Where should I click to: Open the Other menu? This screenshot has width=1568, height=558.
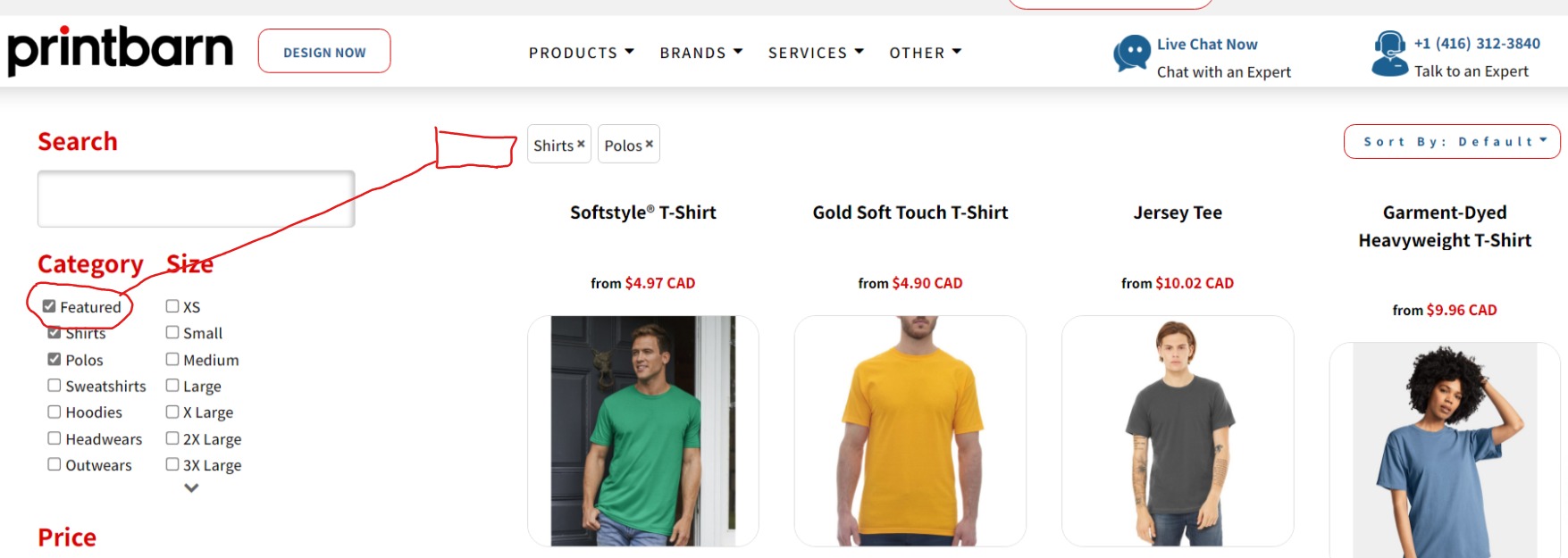pos(925,53)
